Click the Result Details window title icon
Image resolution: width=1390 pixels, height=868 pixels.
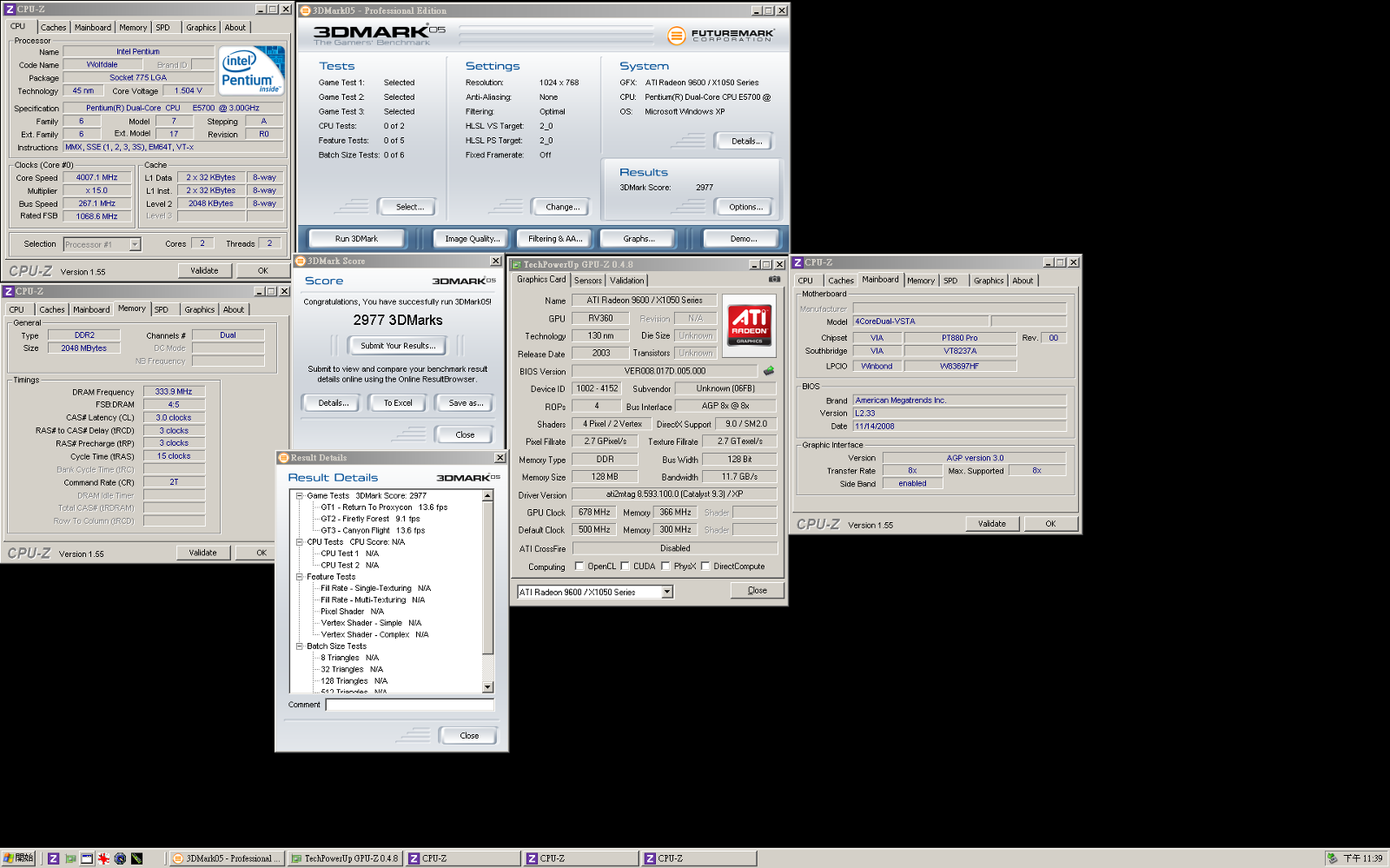click(x=283, y=457)
